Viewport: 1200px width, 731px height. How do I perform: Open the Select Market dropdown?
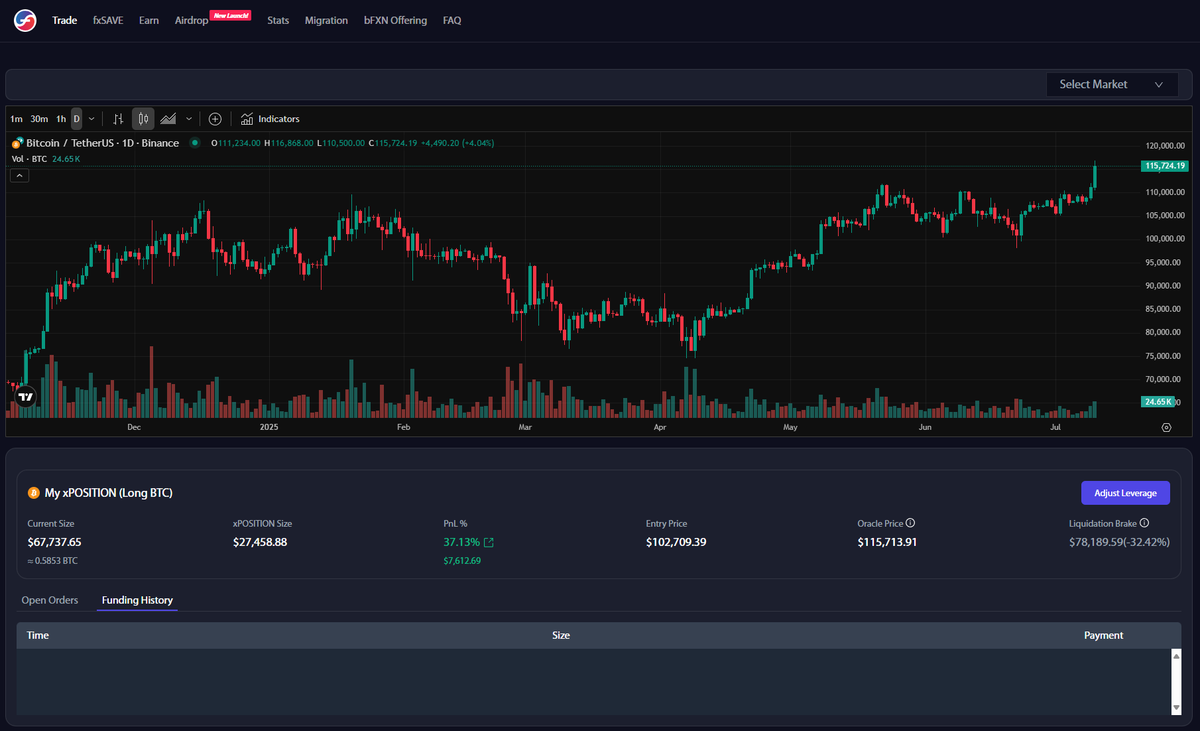click(x=1112, y=85)
